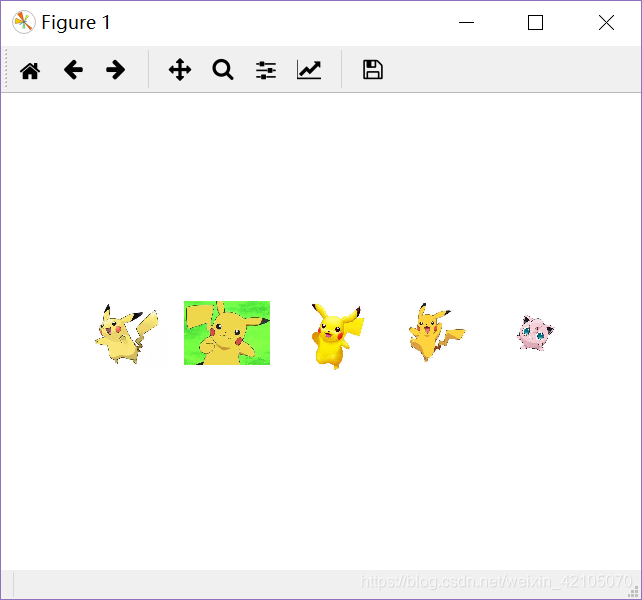Click the Pikachu image with green background
642x600 pixels.
coord(227,333)
